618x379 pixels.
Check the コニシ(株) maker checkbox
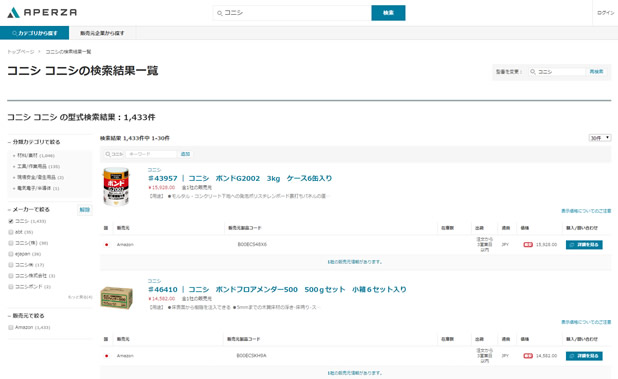pos(11,243)
